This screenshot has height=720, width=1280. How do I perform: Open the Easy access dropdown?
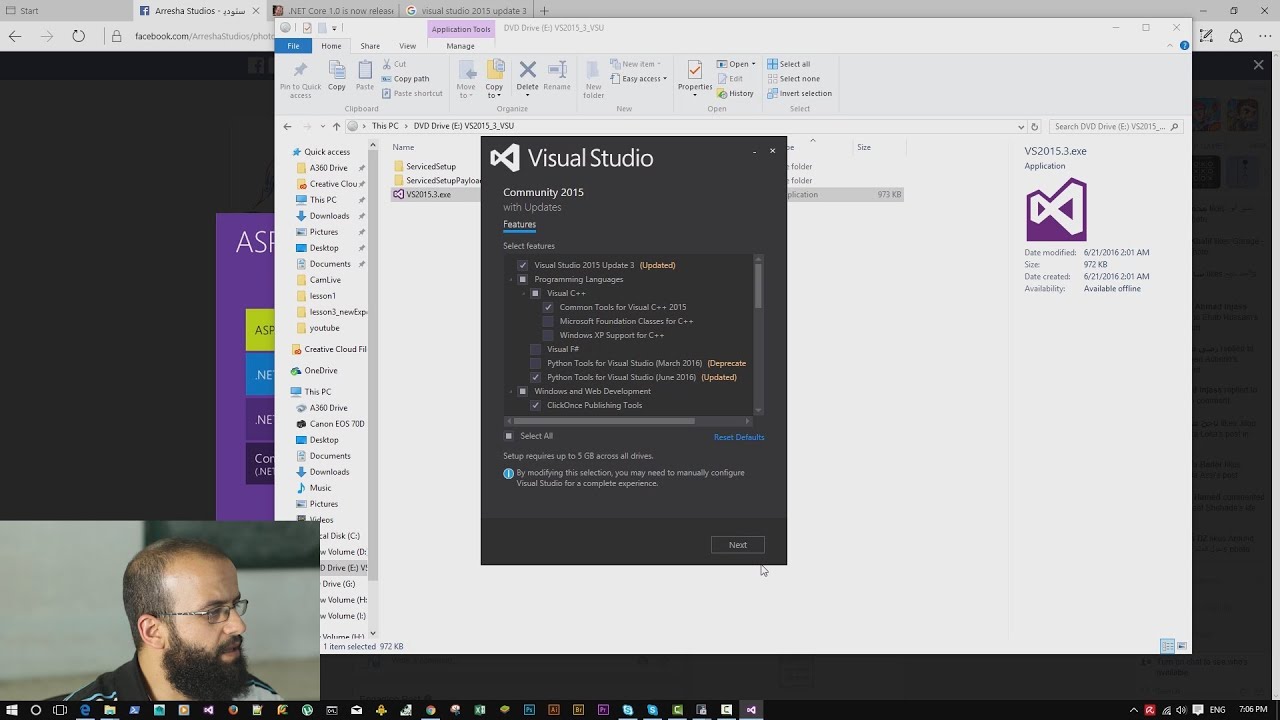click(638, 79)
